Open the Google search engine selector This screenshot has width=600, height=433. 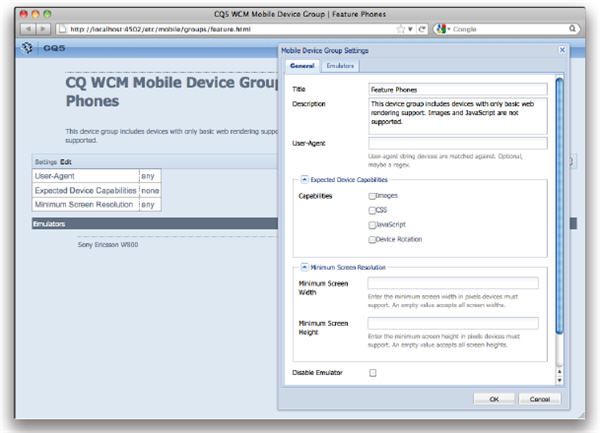[443, 29]
